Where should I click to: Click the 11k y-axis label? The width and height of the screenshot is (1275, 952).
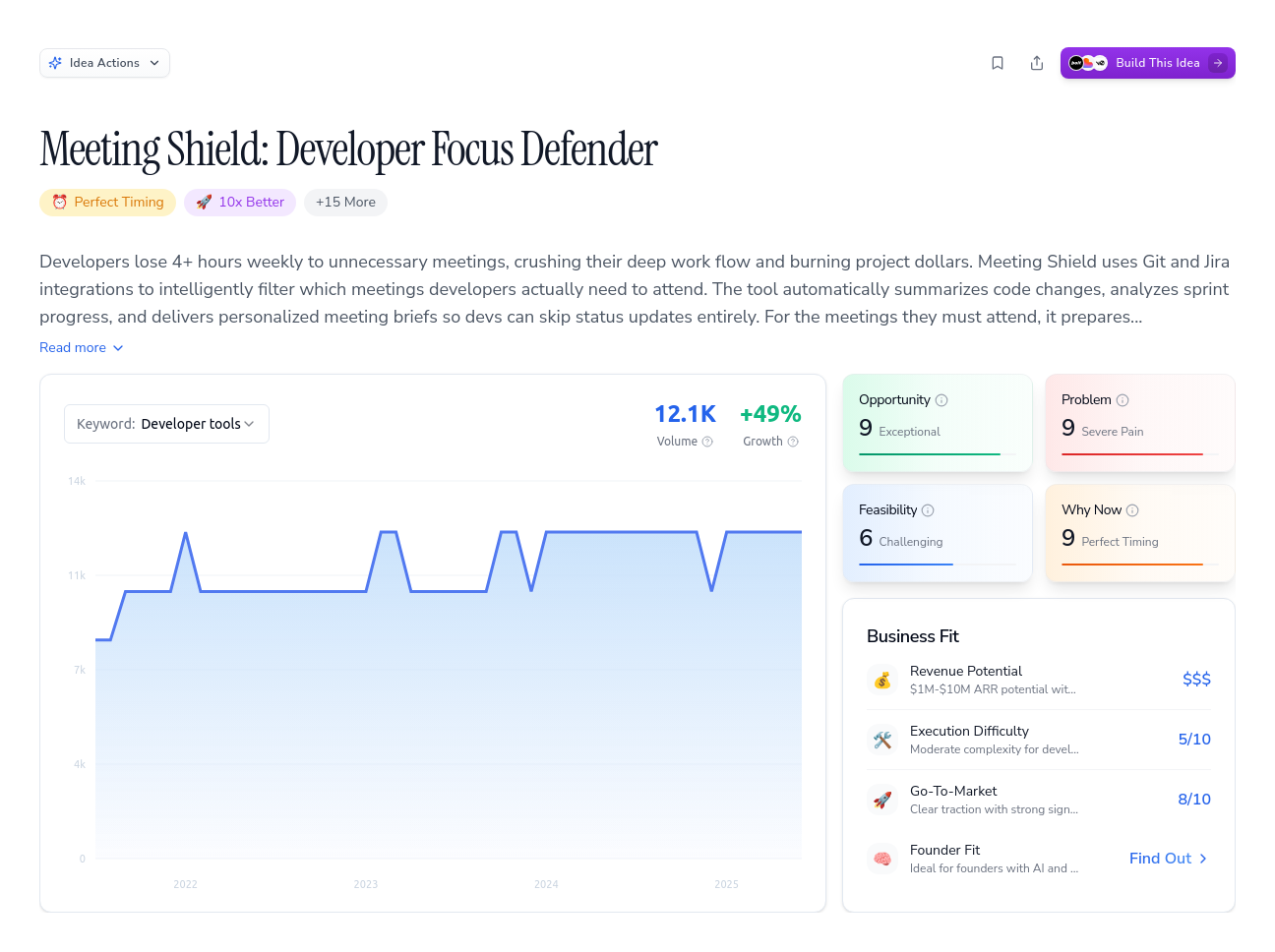point(77,575)
